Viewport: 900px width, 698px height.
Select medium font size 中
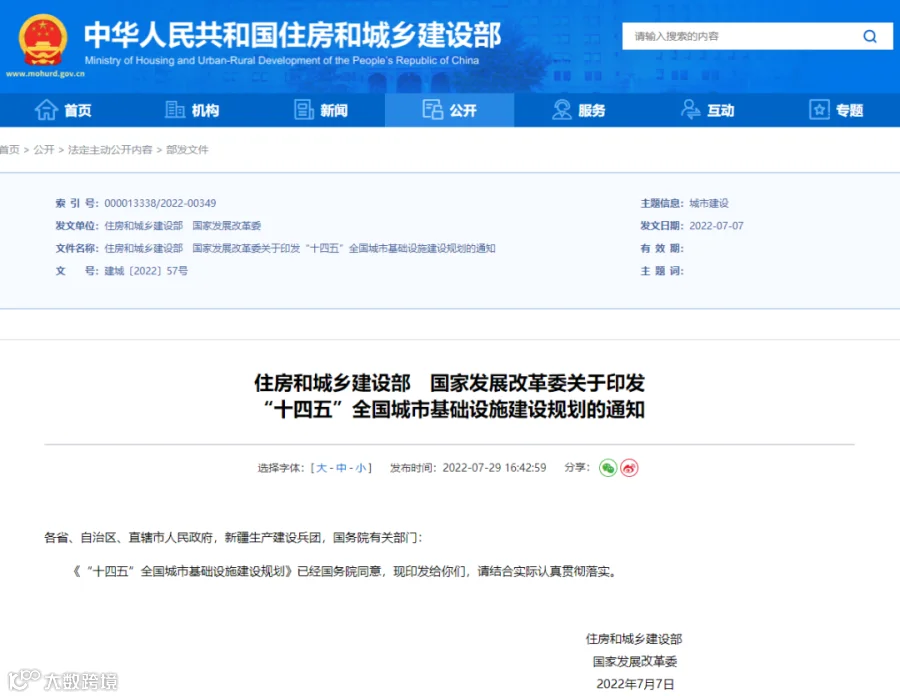tap(341, 468)
